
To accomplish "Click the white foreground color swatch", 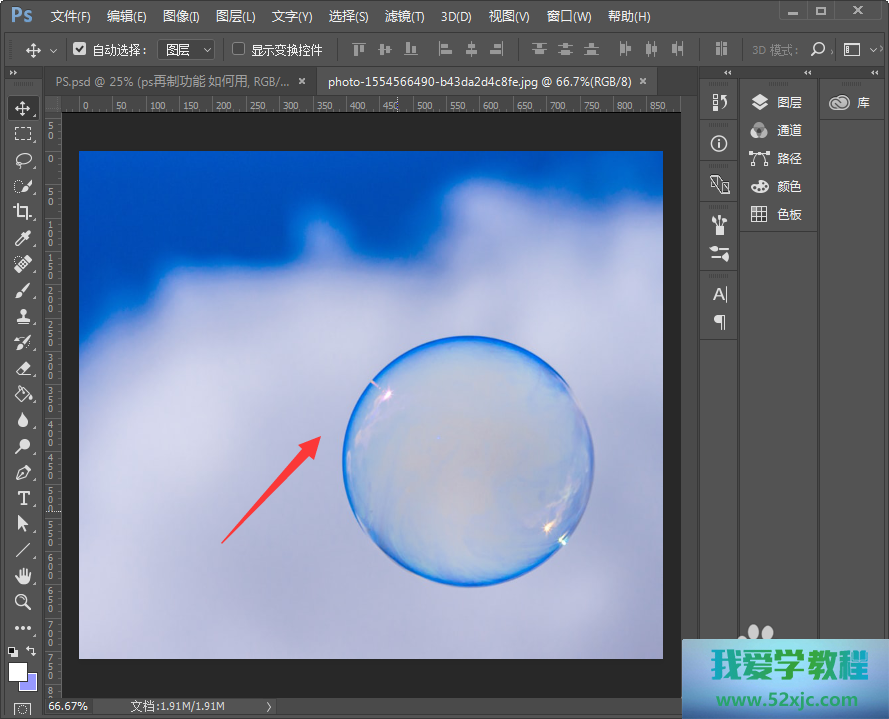I will tap(17, 671).
